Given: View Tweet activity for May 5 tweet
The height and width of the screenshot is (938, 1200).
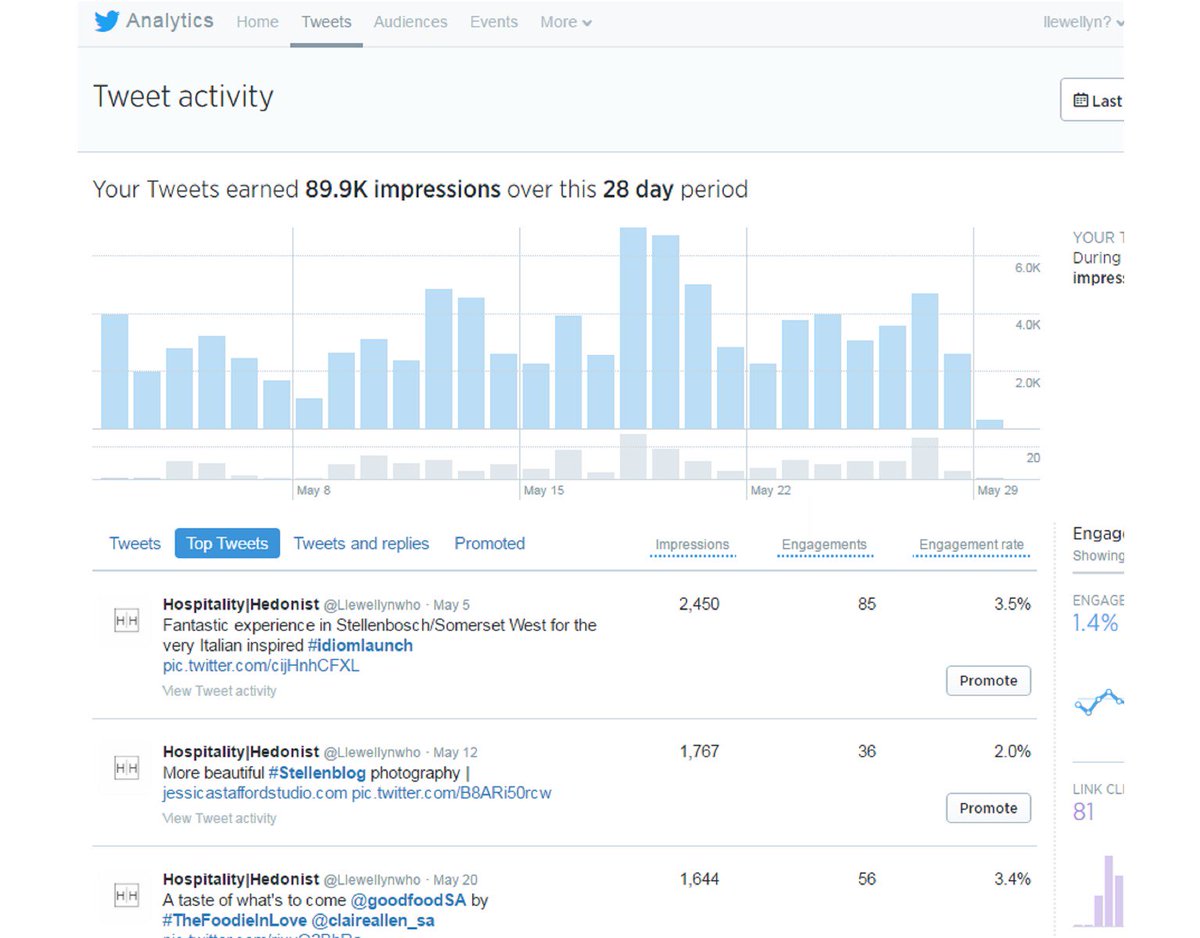Looking at the screenshot, I should click(x=220, y=691).
